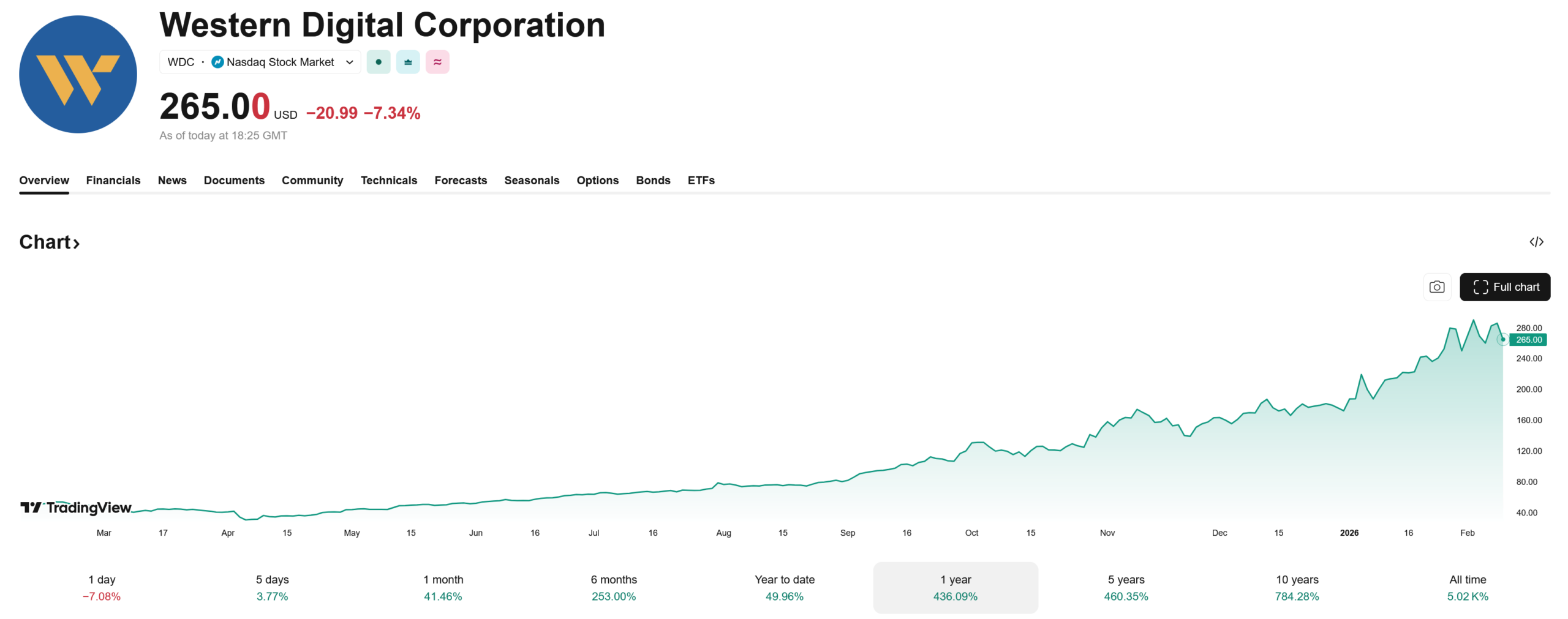Viewport: 1568px width, 619px height.
Task: Click the 200.00 price axis label
Action: pyautogui.click(x=1529, y=389)
